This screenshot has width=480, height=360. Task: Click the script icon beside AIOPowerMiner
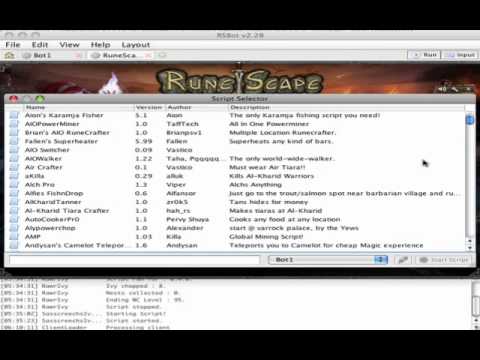[x=14, y=124]
